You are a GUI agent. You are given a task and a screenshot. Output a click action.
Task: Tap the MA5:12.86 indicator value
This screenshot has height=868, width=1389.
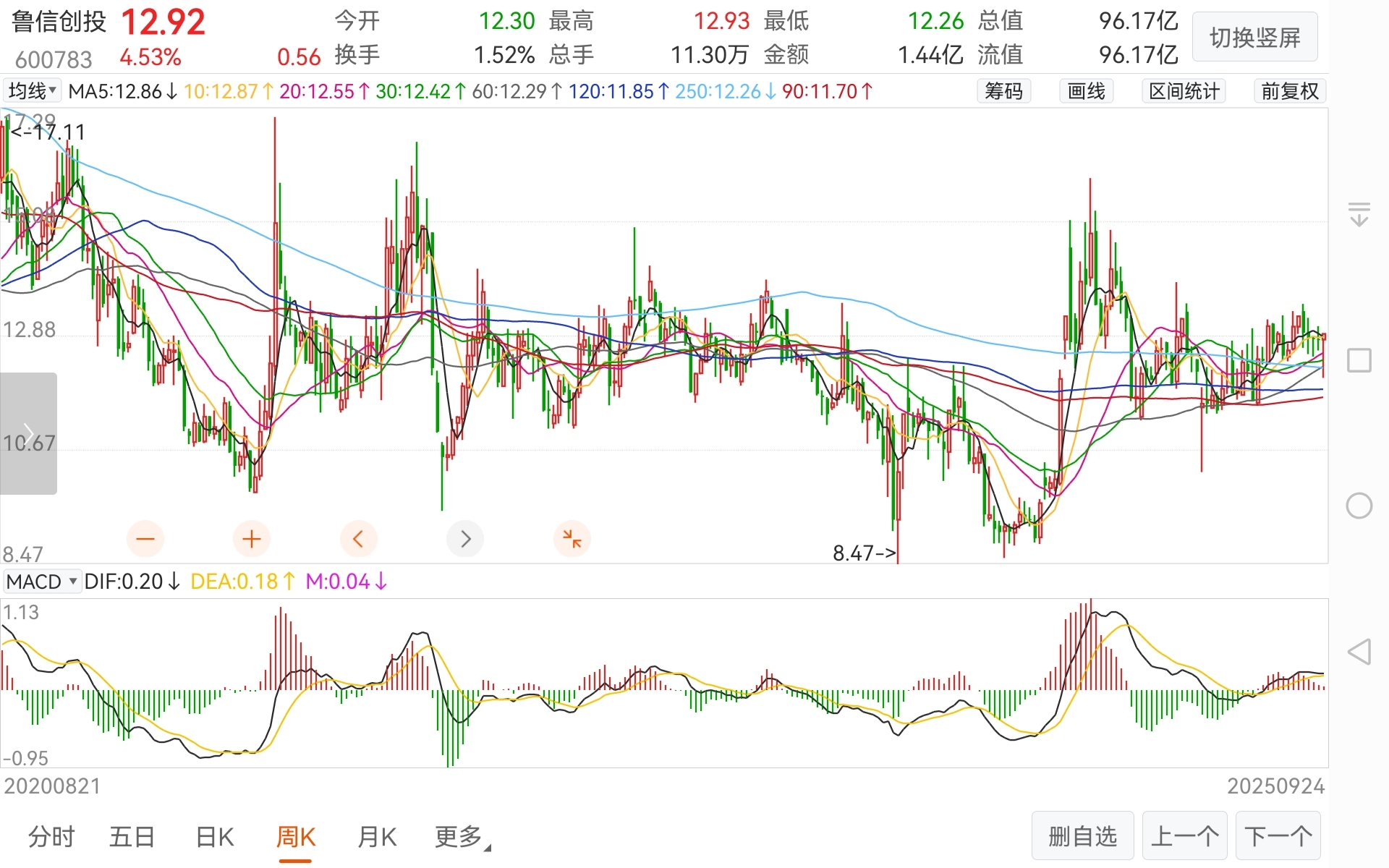click(x=122, y=91)
